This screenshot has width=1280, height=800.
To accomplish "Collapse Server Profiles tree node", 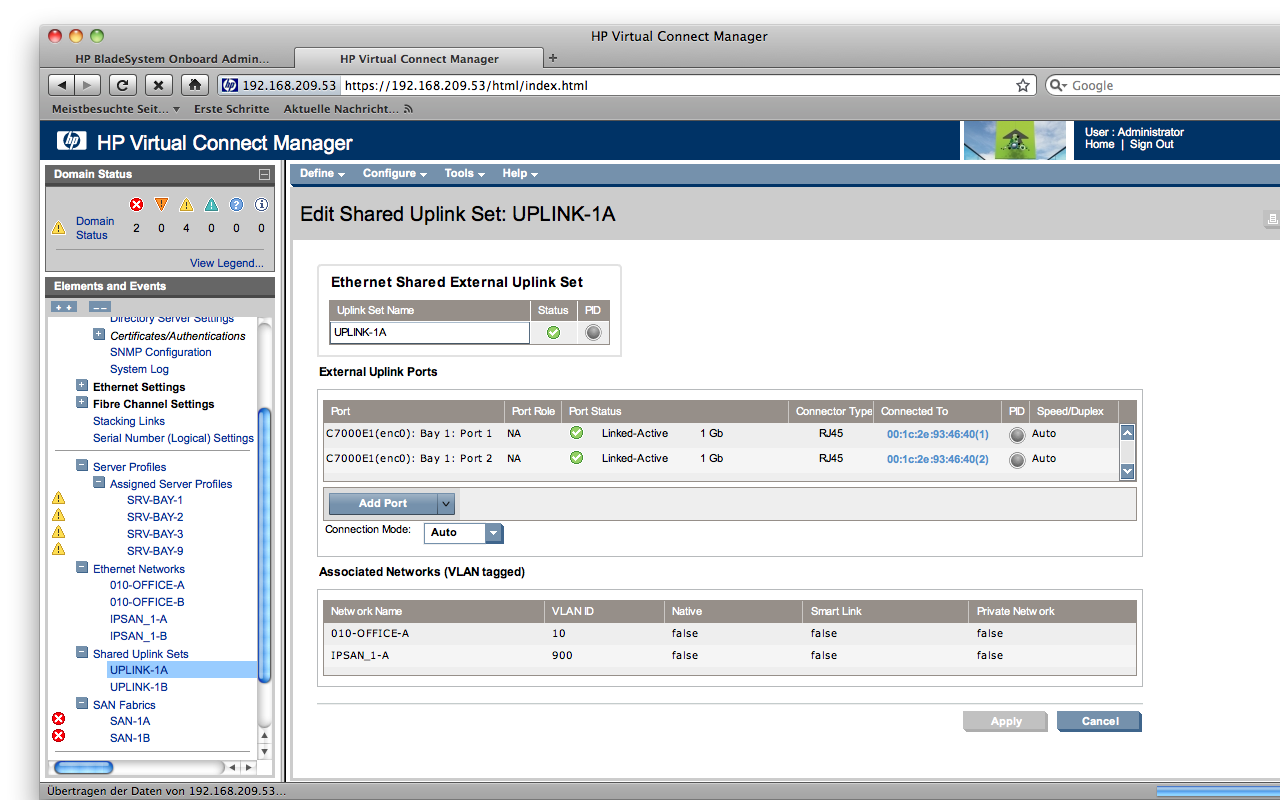I will point(82,466).
